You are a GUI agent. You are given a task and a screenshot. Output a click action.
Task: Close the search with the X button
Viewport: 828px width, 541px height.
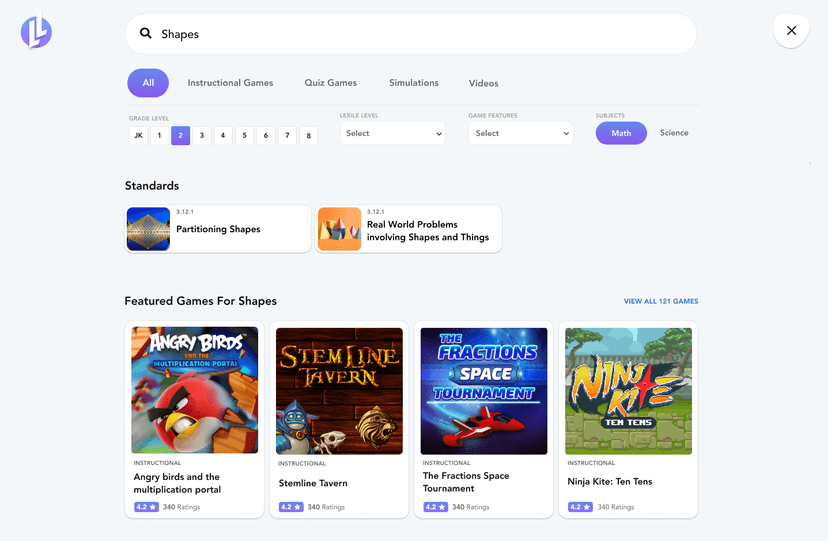coord(791,31)
